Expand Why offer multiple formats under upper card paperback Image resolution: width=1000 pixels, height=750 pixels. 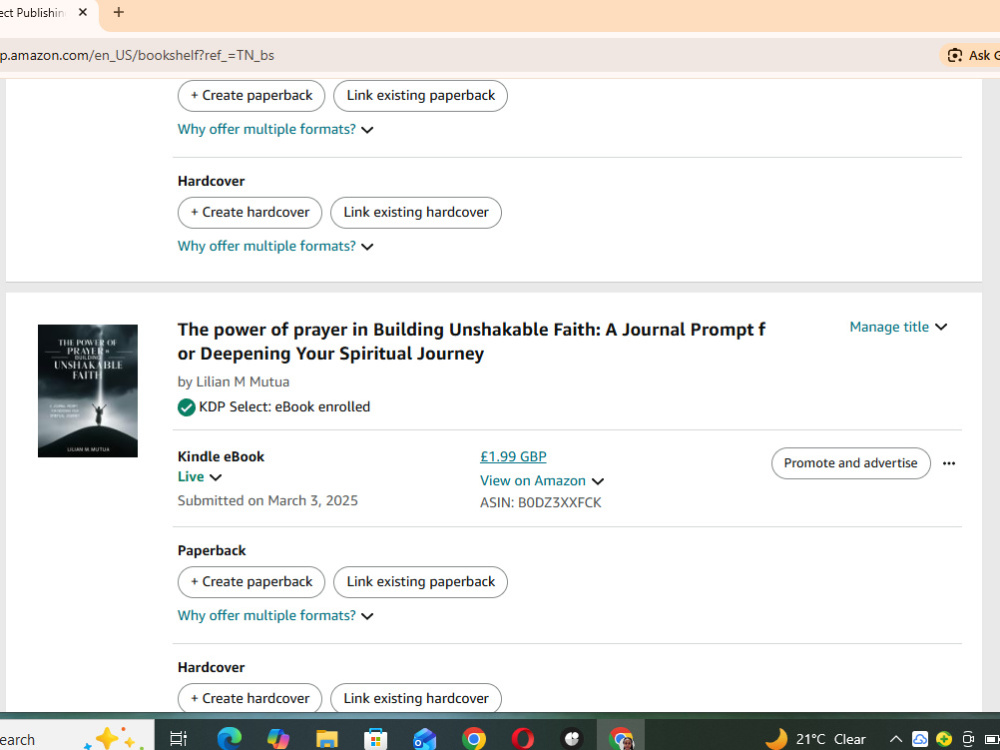click(276, 129)
